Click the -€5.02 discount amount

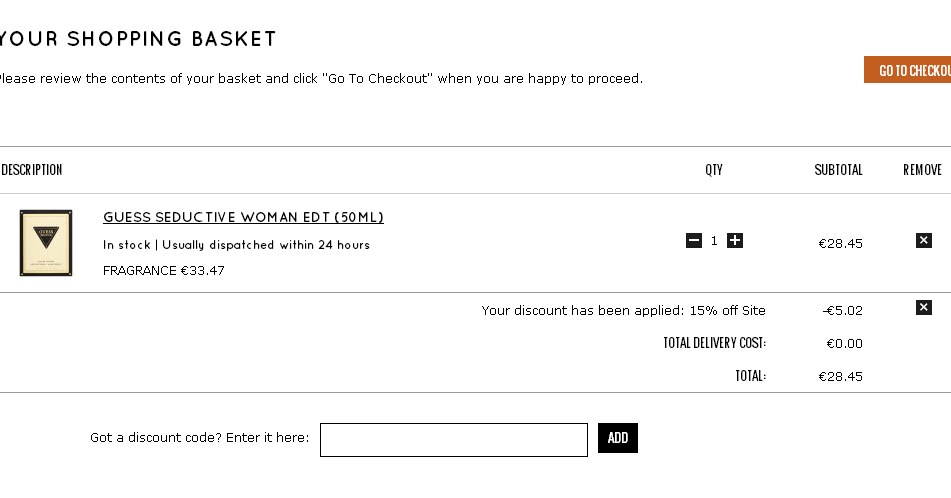pyautogui.click(x=842, y=311)
